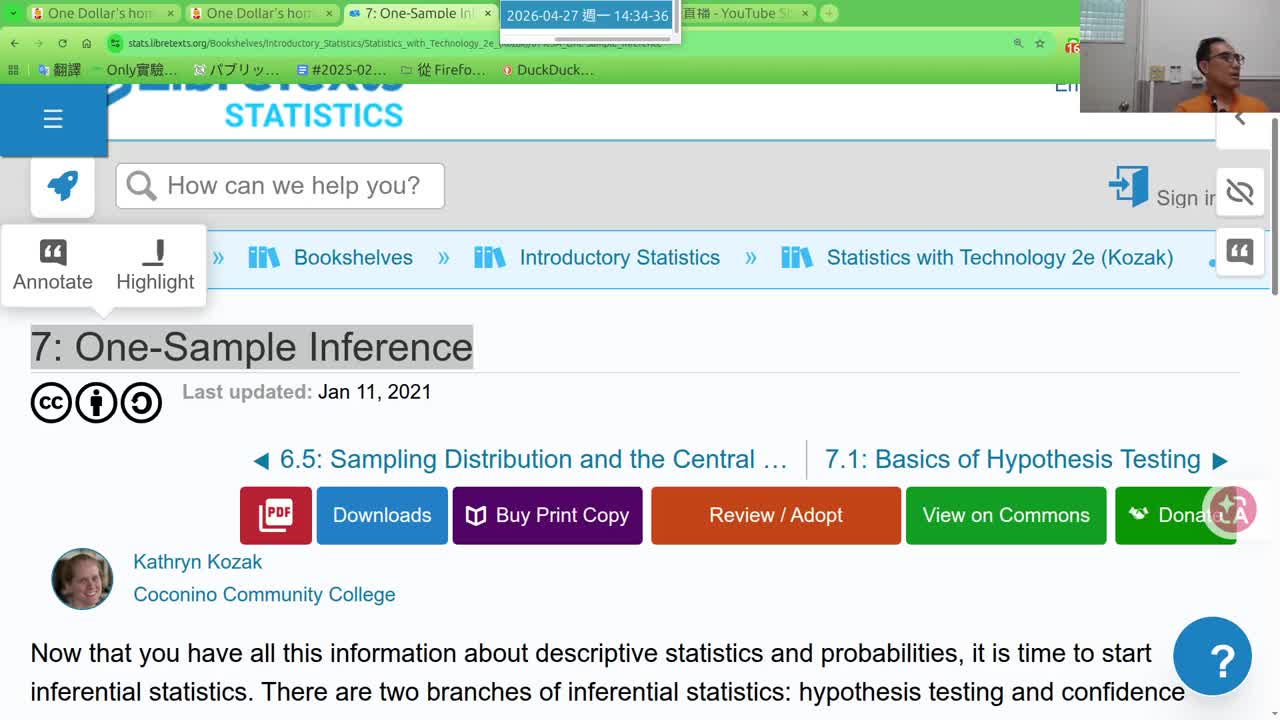
Task: Click the search magnifier icon
Action: [142, 186]
